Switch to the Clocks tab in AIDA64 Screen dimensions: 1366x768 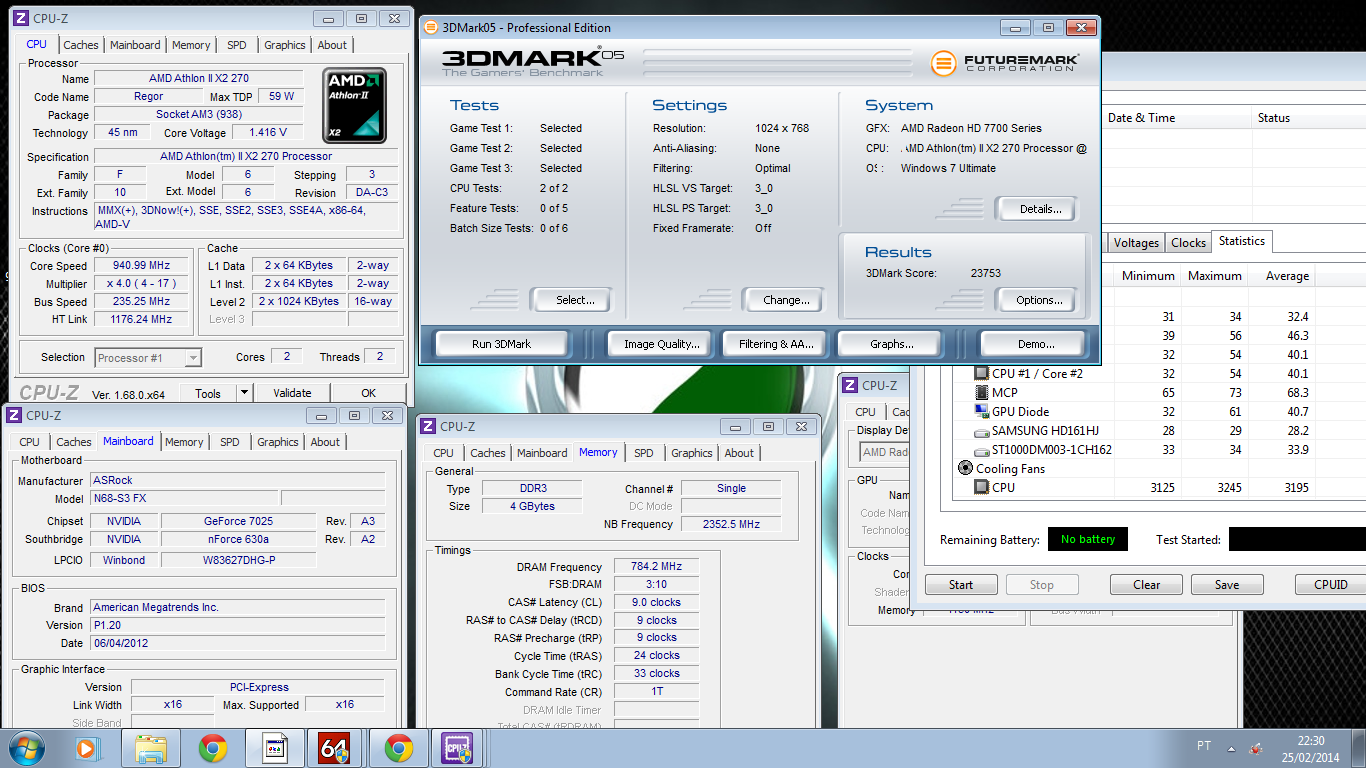point(1188,243)
